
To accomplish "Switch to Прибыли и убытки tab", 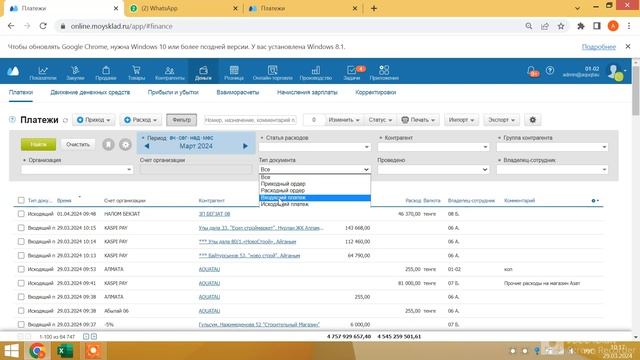I will pos(173,93).
